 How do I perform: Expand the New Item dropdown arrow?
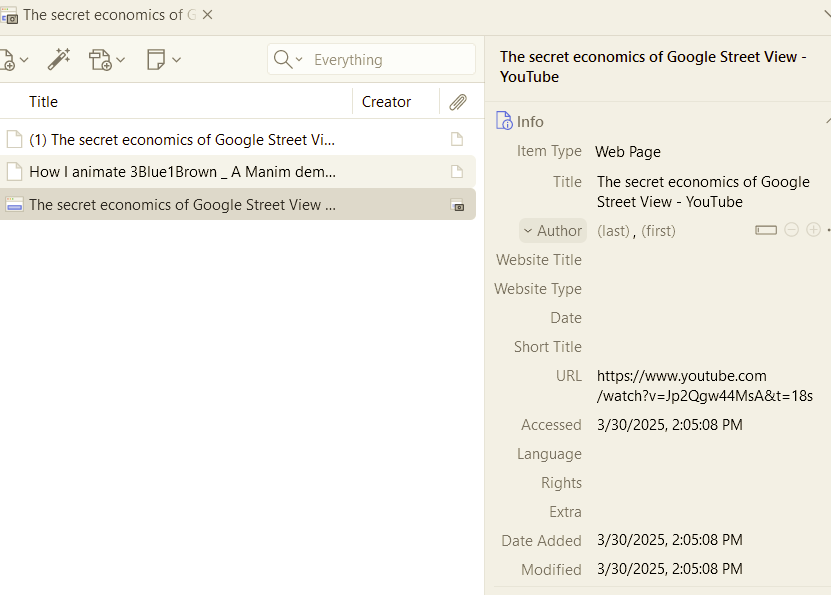coord(24,60)
